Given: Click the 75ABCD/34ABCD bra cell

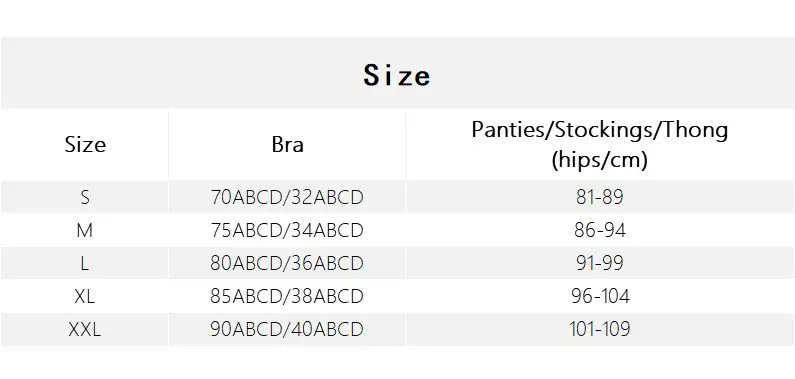Looking at the screenshot, I should pos(287,231).
